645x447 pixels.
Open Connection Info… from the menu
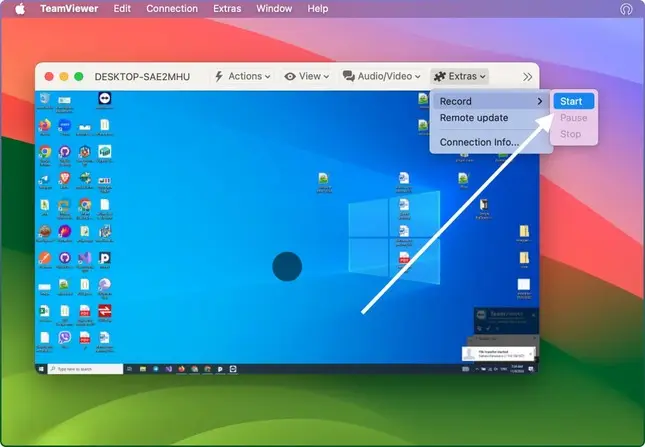479,142
